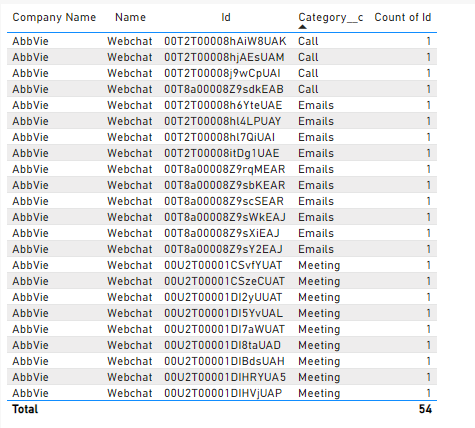The width and height of the screenshot is (475, 428).
Task: Select Id cell 00U2T00001CSzeCUAT
Action: point(224,281)
